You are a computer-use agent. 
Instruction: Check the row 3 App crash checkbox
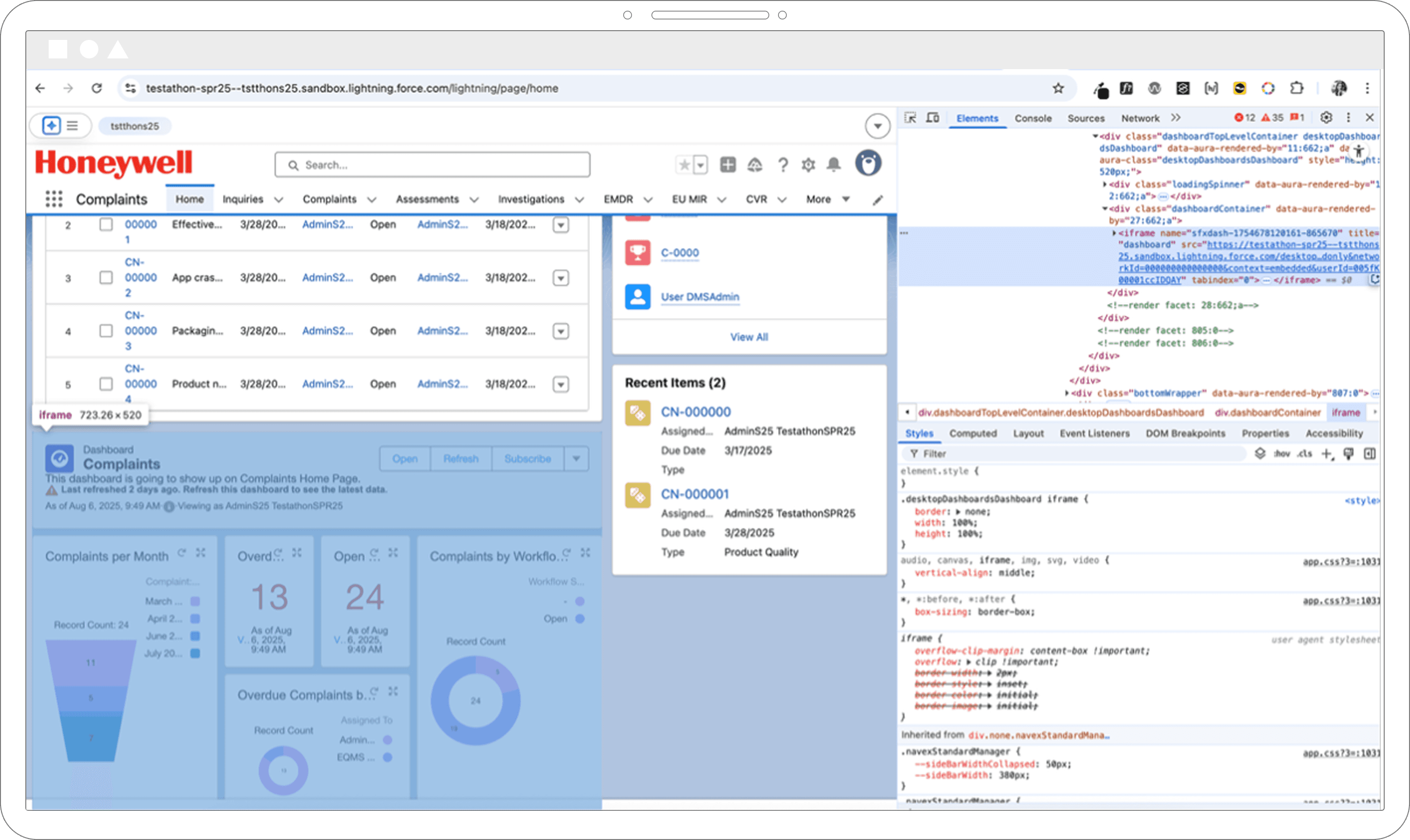[x=106, y=277]
